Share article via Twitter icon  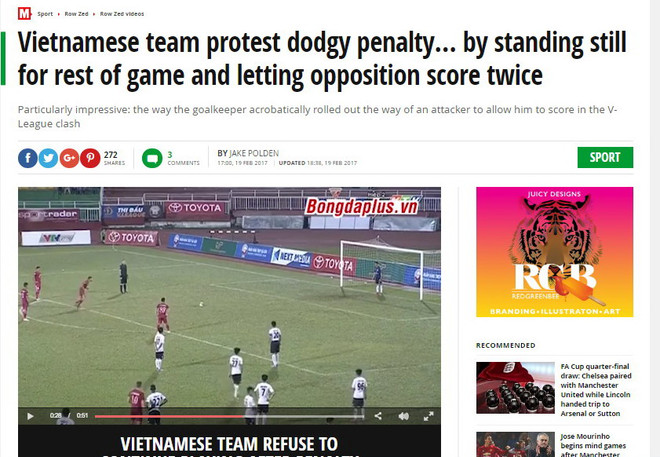tap(48, 158)
